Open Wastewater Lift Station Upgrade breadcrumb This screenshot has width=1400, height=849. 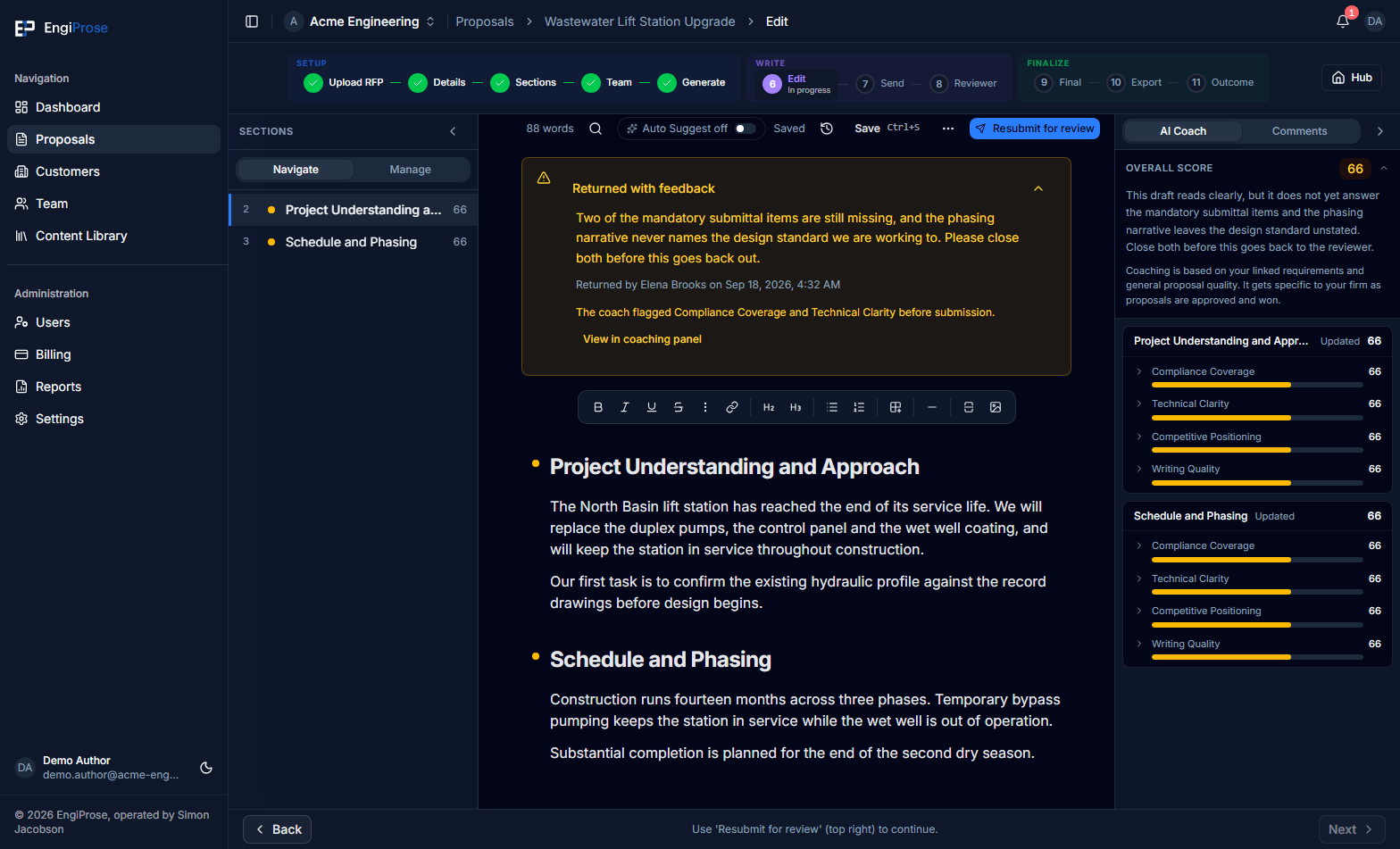(640, 21)
